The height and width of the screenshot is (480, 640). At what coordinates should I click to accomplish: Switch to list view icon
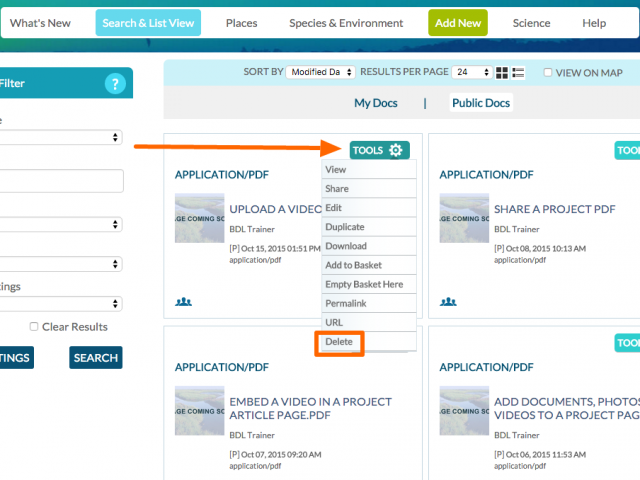point(518,73)
